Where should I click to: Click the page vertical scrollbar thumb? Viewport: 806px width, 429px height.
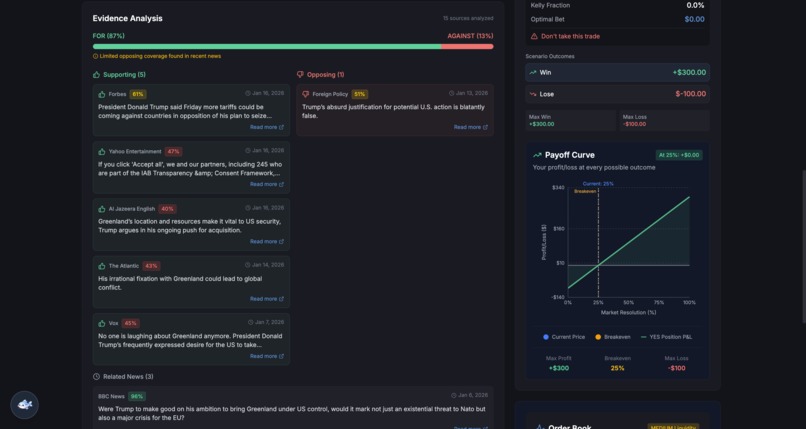pos(803,247)
